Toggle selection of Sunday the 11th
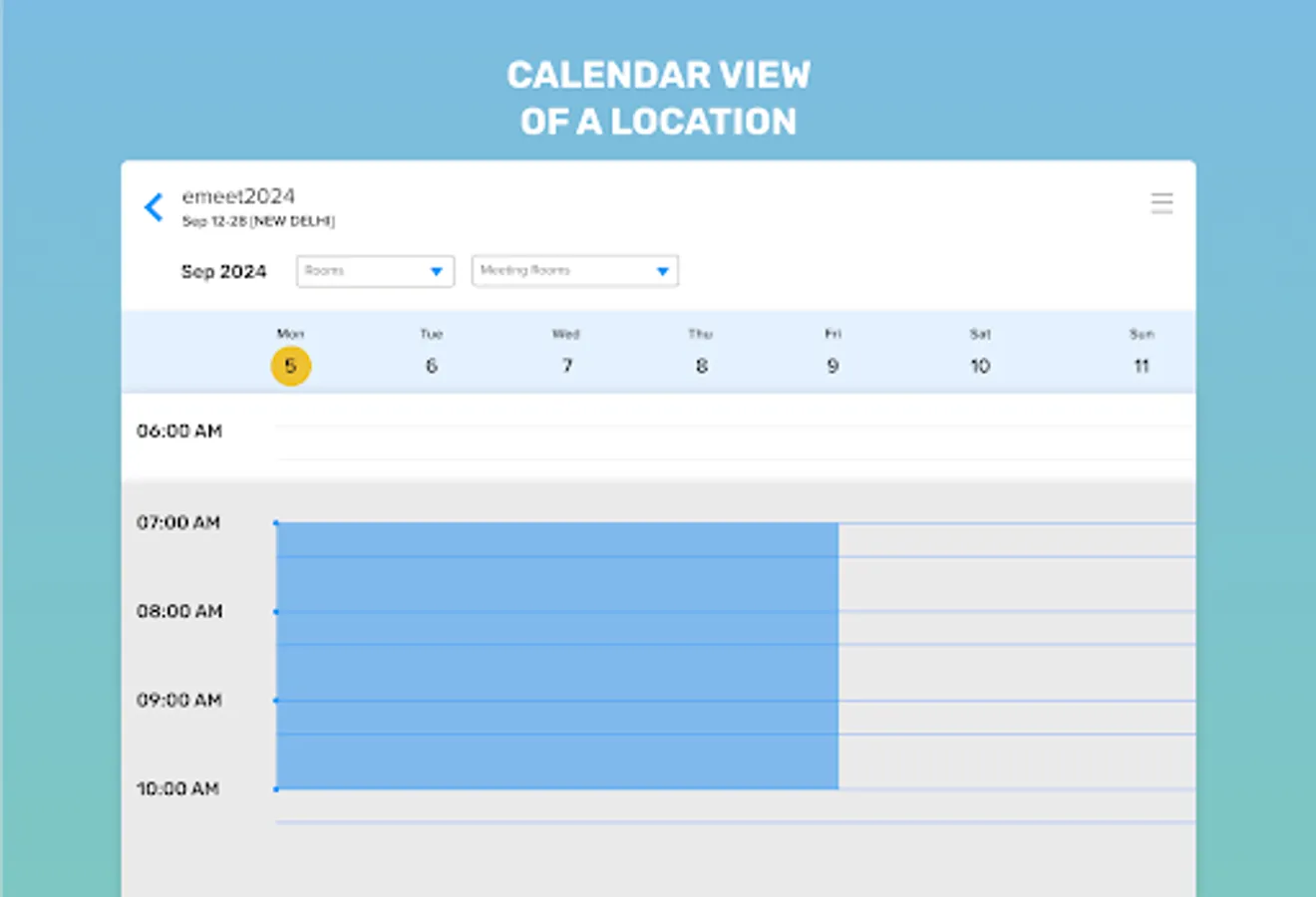1316x897 pixels. (1142, 366)
